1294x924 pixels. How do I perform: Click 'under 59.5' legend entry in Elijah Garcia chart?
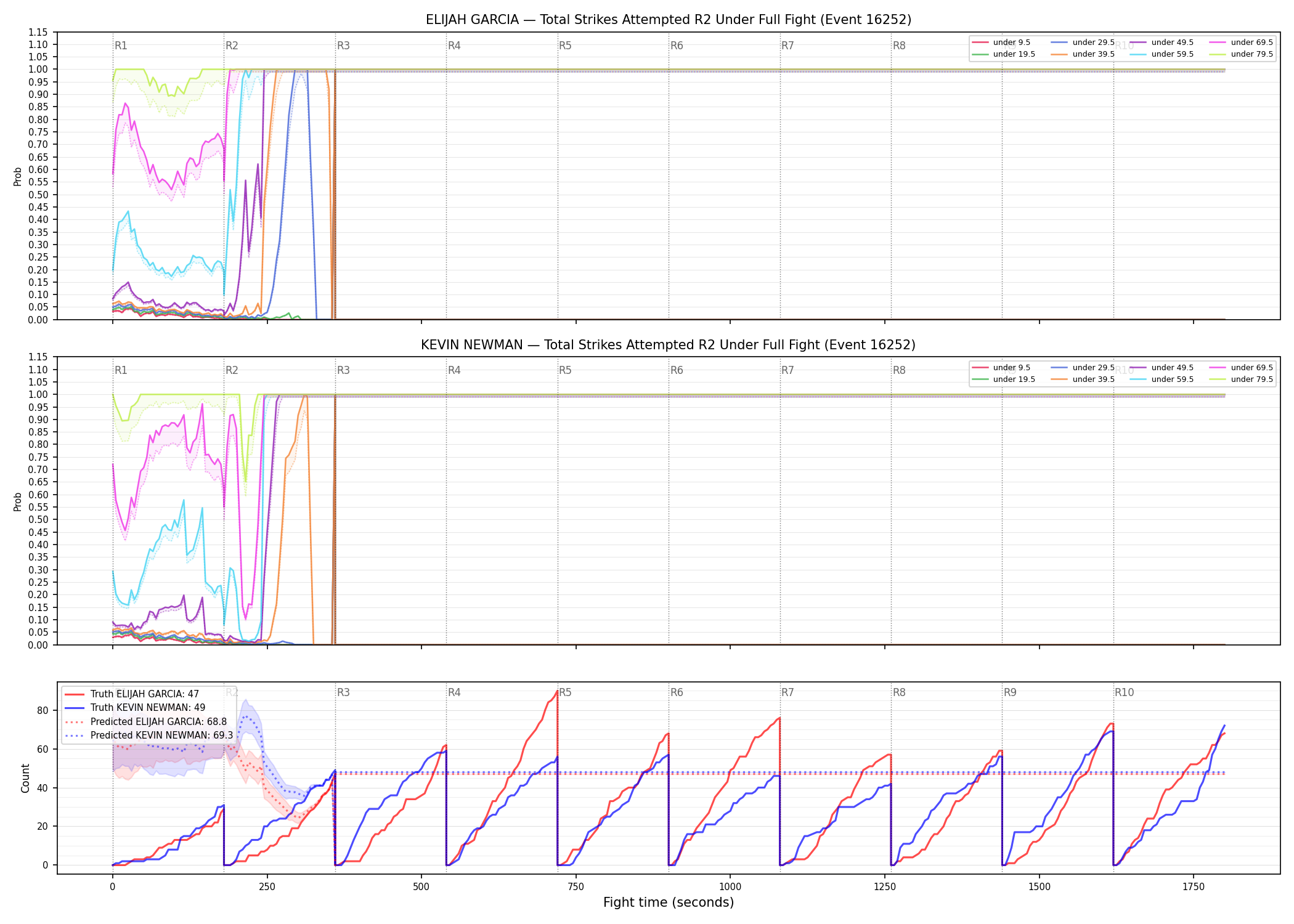coord(1162,54)
